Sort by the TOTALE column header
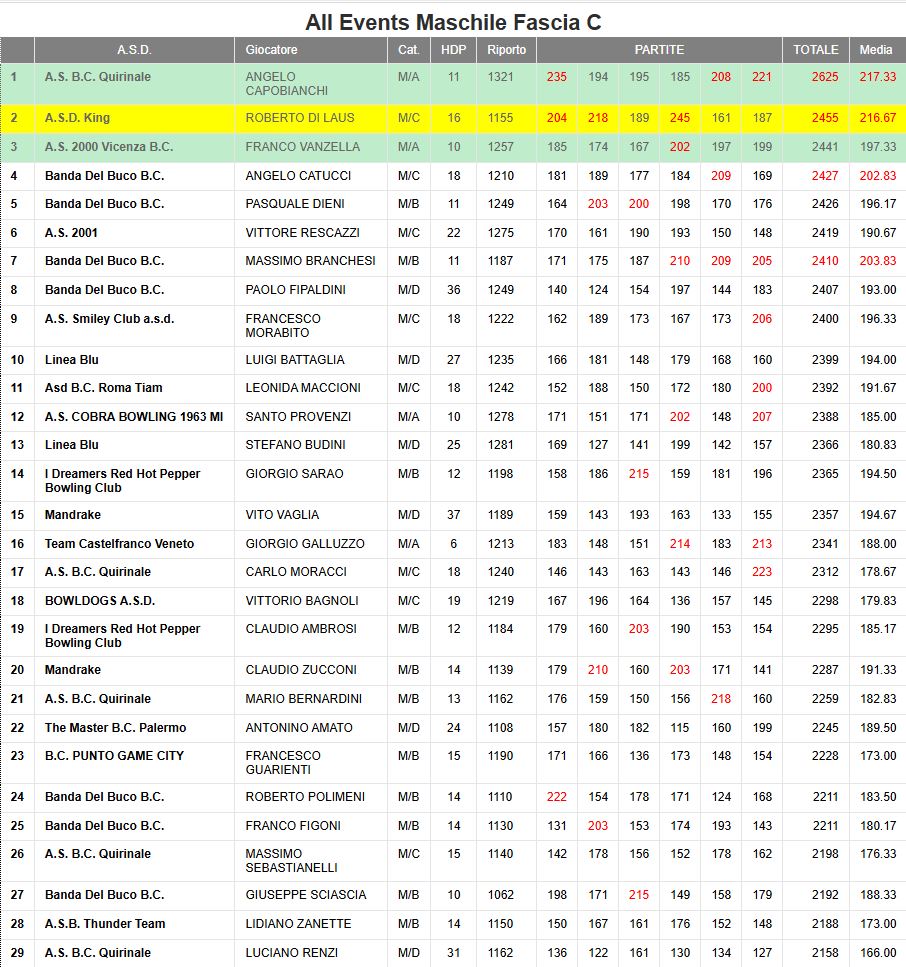The image size is (906, 967). tap(815, 50)
